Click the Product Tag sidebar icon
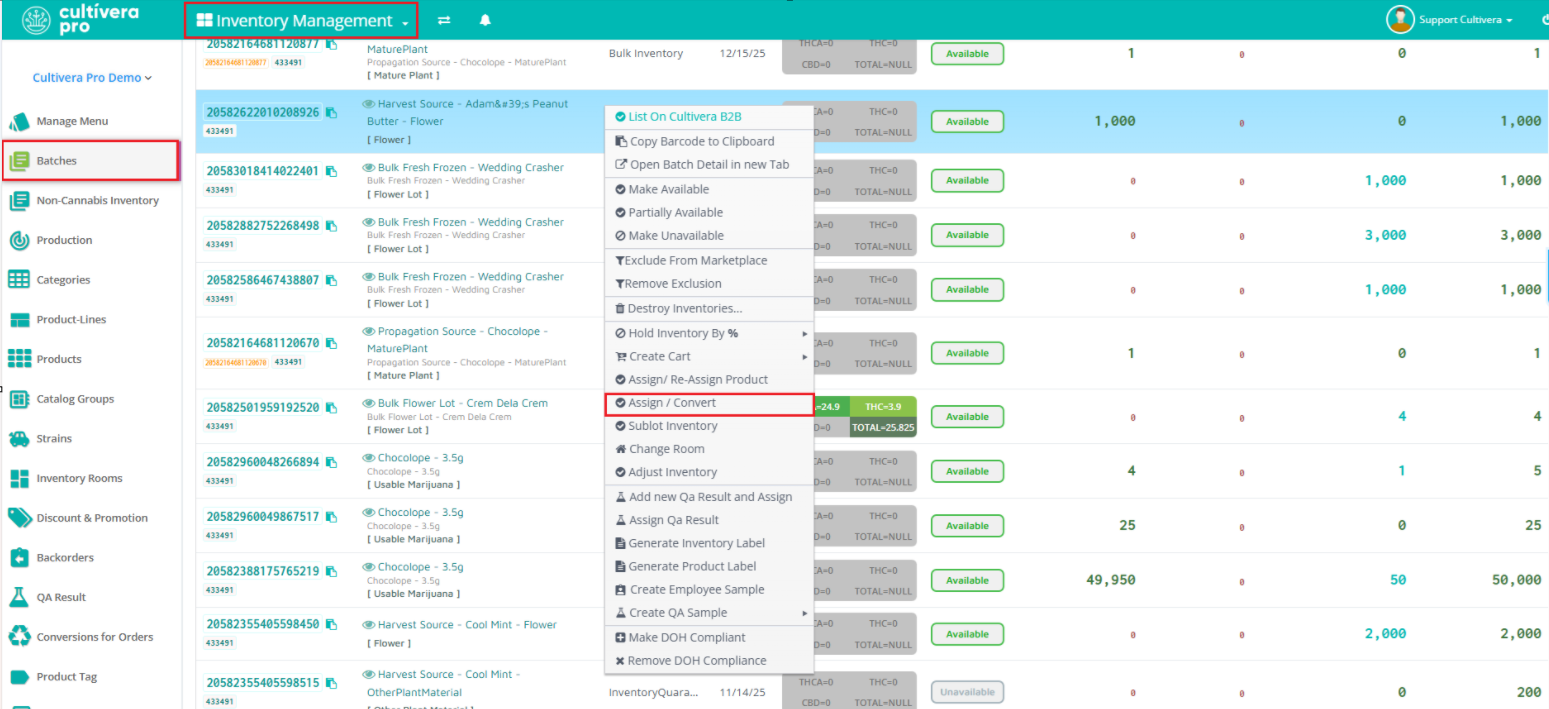The width and height of the screenshot is (1549, 709). coord(19,677)
